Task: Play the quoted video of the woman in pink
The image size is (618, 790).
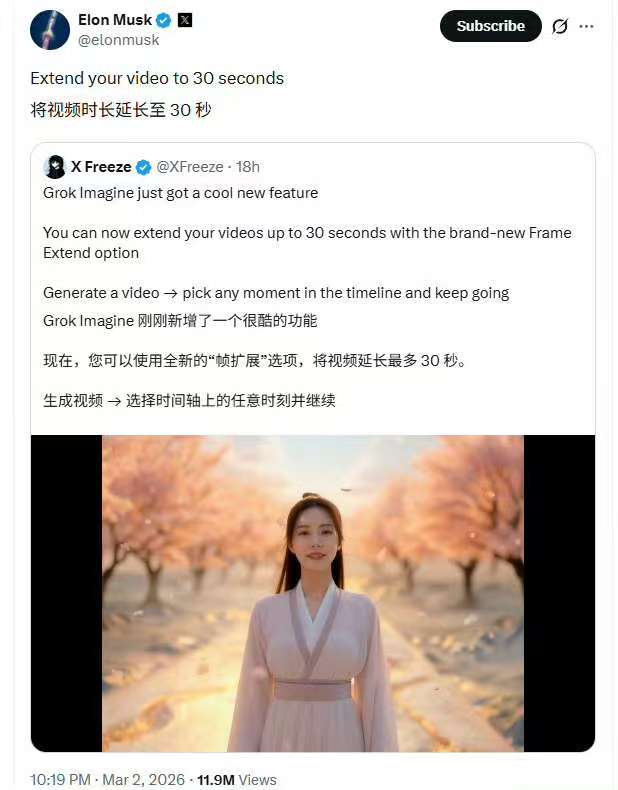Action: tap(313, 594)
